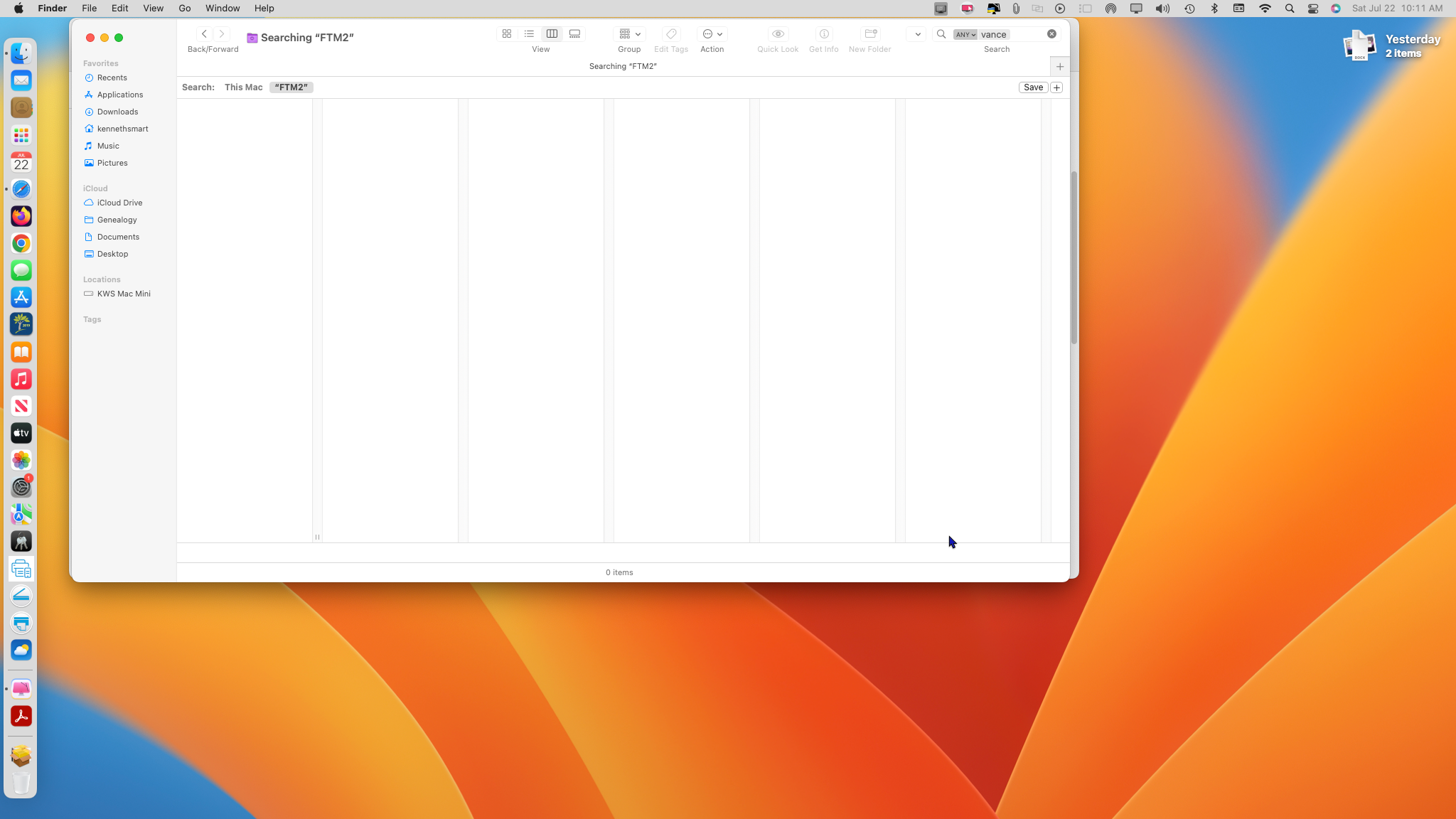Clear the search field text
1456x819 pixels.
tap(1051, 34)
